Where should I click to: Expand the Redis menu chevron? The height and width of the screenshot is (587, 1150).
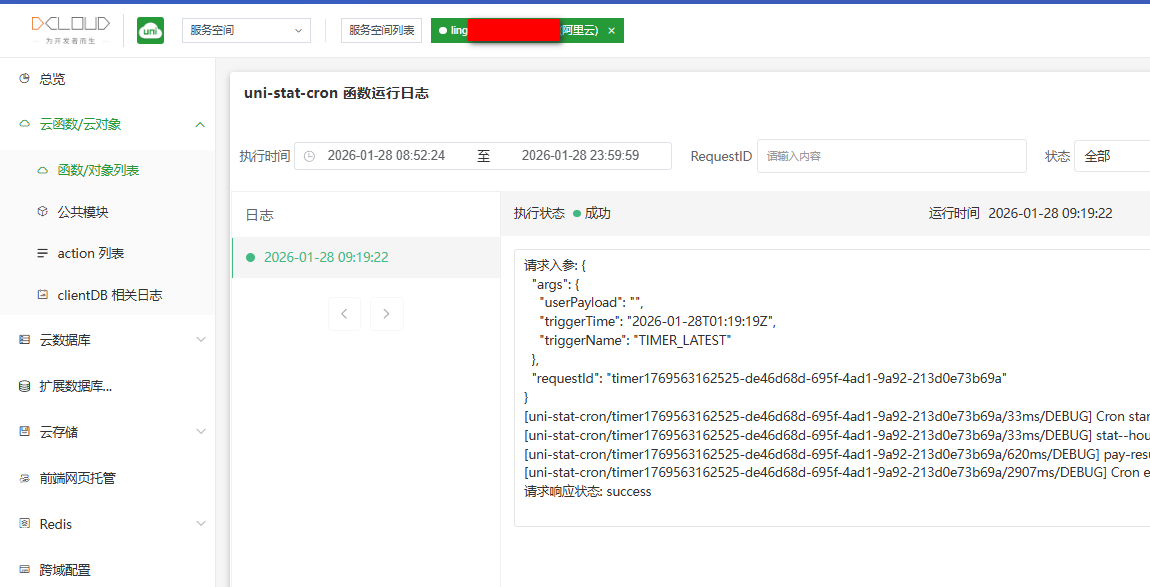[200, 524]
